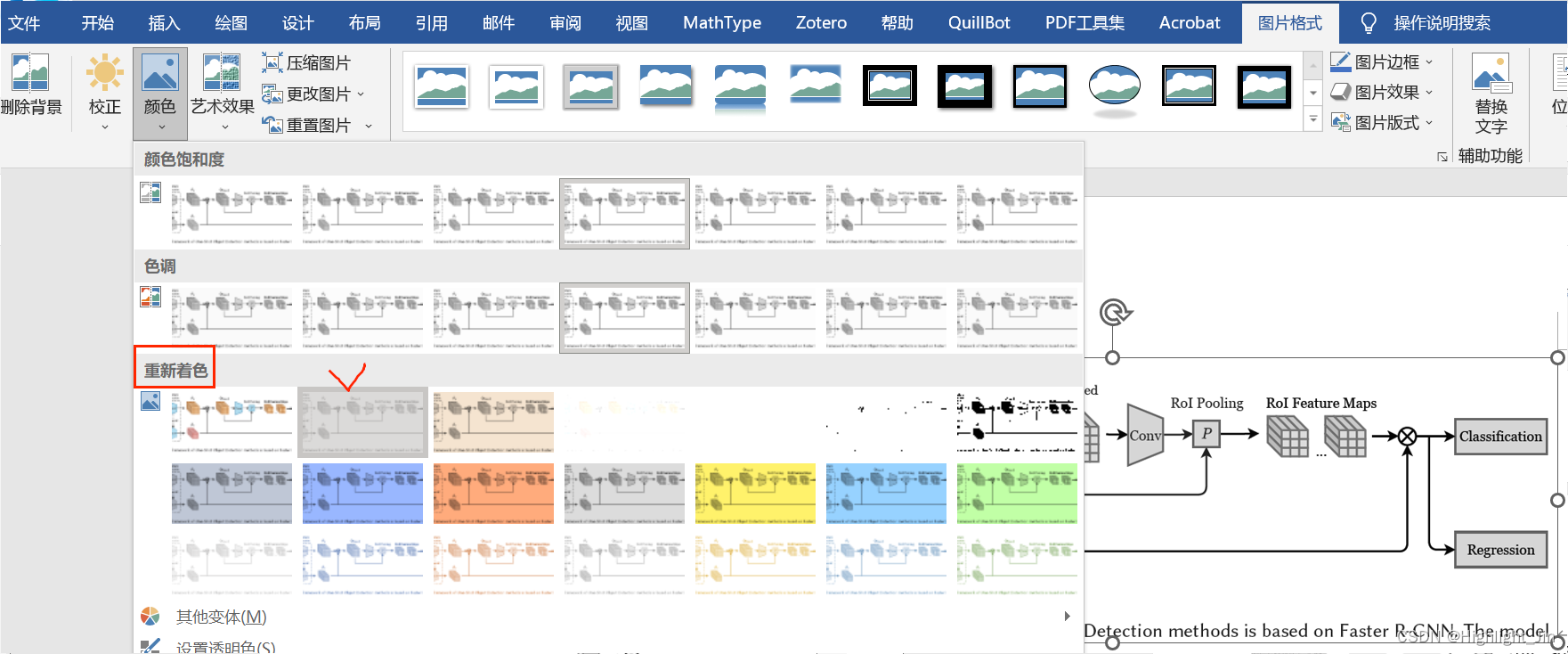Open 图片边框 (Picture Border) menu
Image resolution: width=1568 pixels, height=654 pixels.
1381,61
